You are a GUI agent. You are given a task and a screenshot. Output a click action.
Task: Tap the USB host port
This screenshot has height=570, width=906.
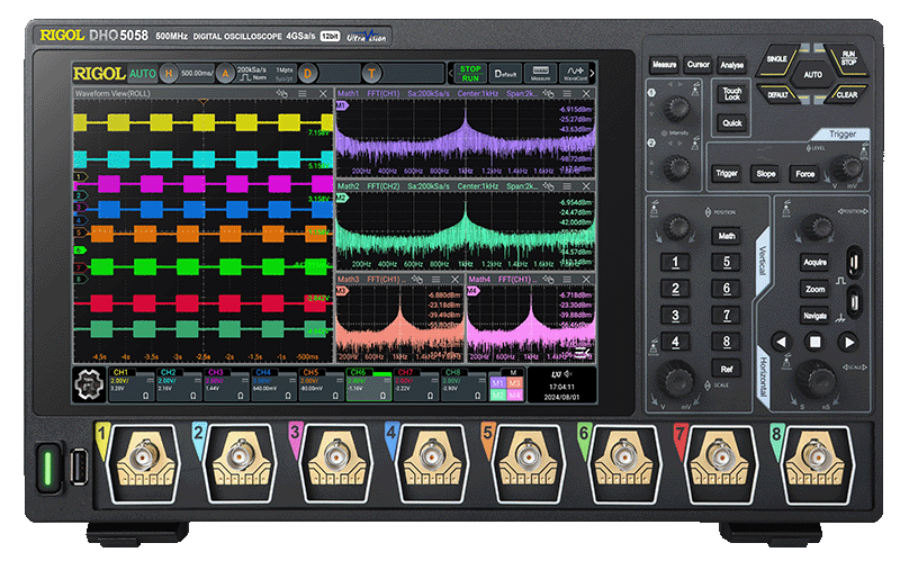79,467
